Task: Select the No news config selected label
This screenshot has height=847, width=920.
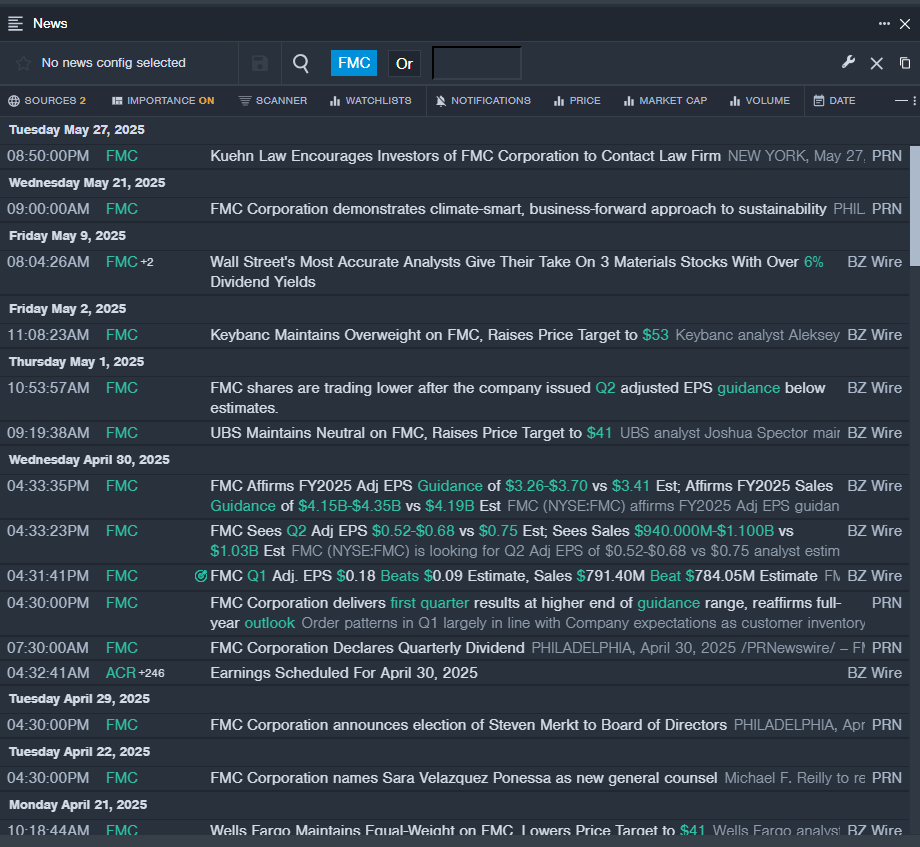Action: point(113,63)
